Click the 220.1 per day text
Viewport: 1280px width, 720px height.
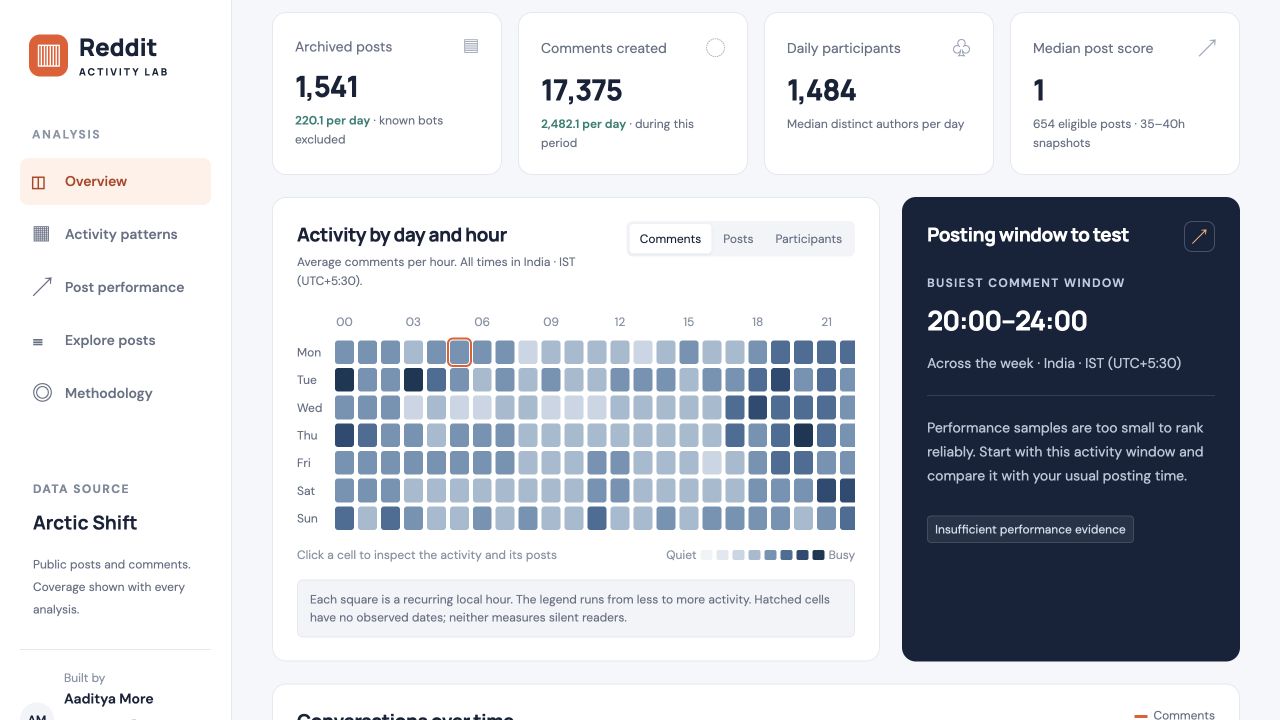pos(333,120)
